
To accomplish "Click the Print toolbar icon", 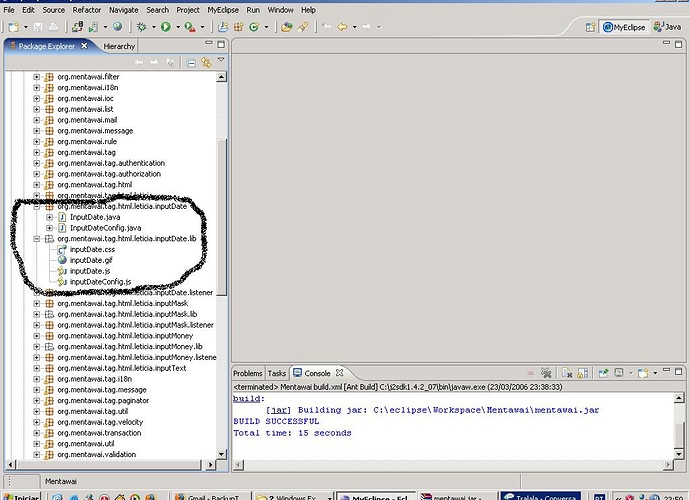I will click(x=53, y=27).
